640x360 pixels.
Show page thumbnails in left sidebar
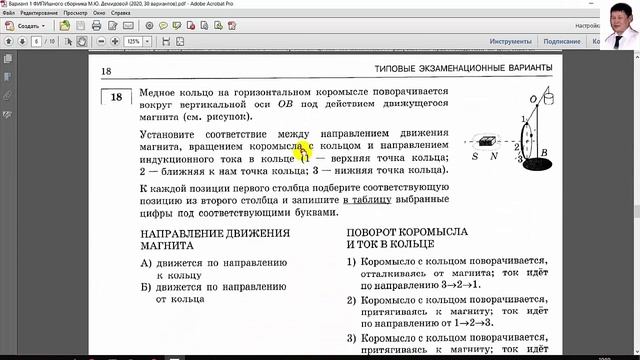point(8,59)
